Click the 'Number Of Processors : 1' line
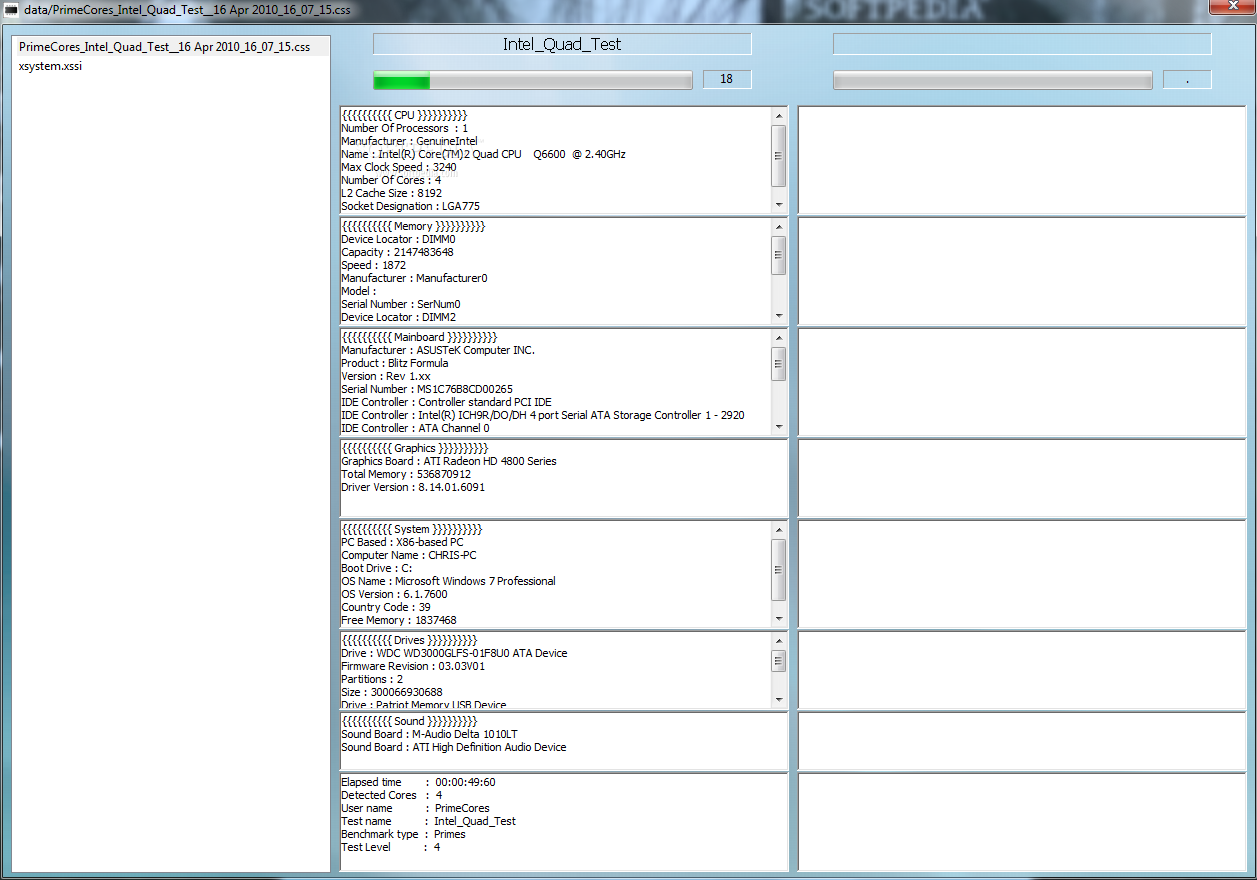This screenshot has height=880, width=1257. coord(404,128)
